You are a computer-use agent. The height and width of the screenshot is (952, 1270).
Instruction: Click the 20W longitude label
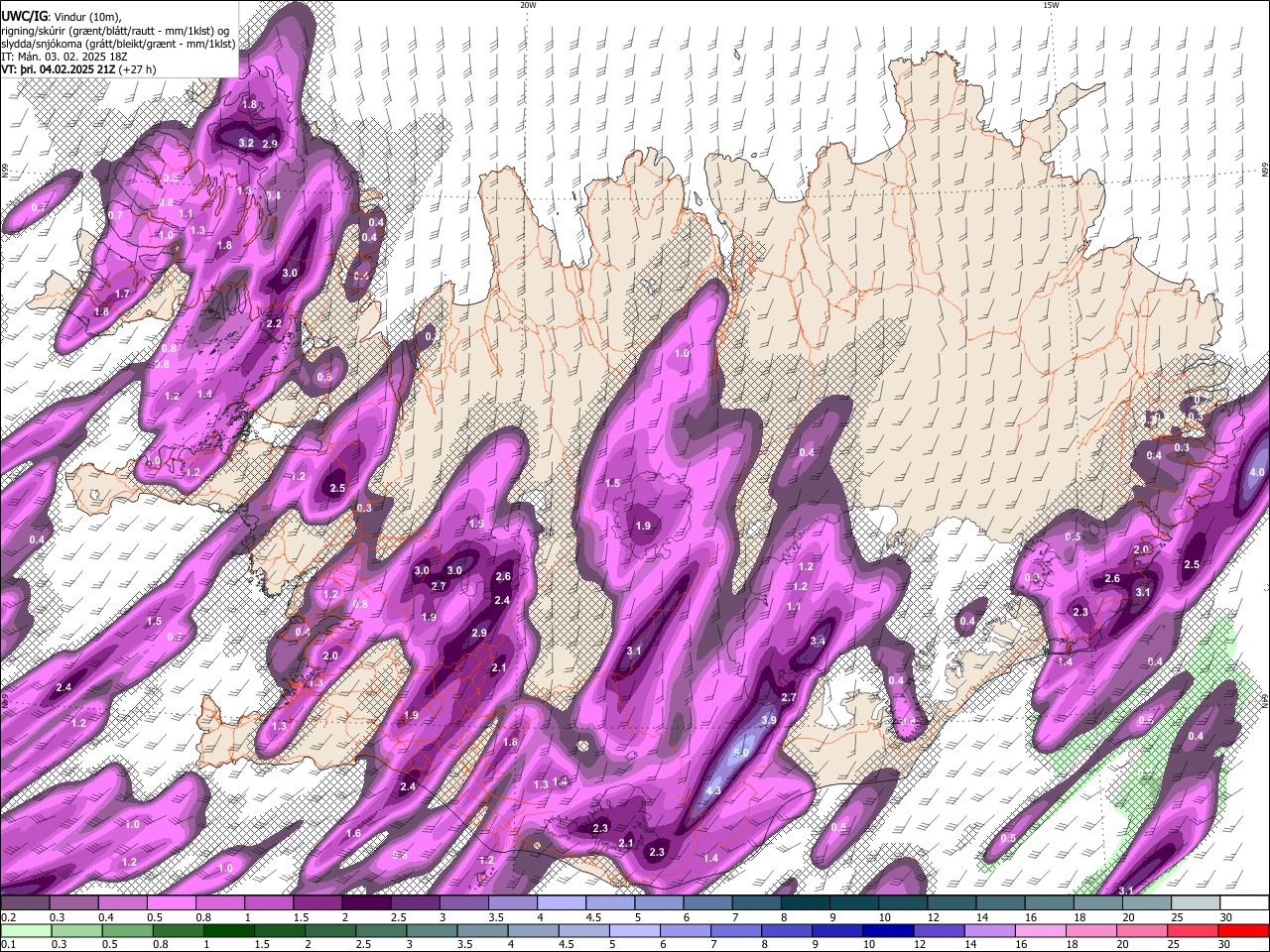pyautogui.click(x=529, y=5)
